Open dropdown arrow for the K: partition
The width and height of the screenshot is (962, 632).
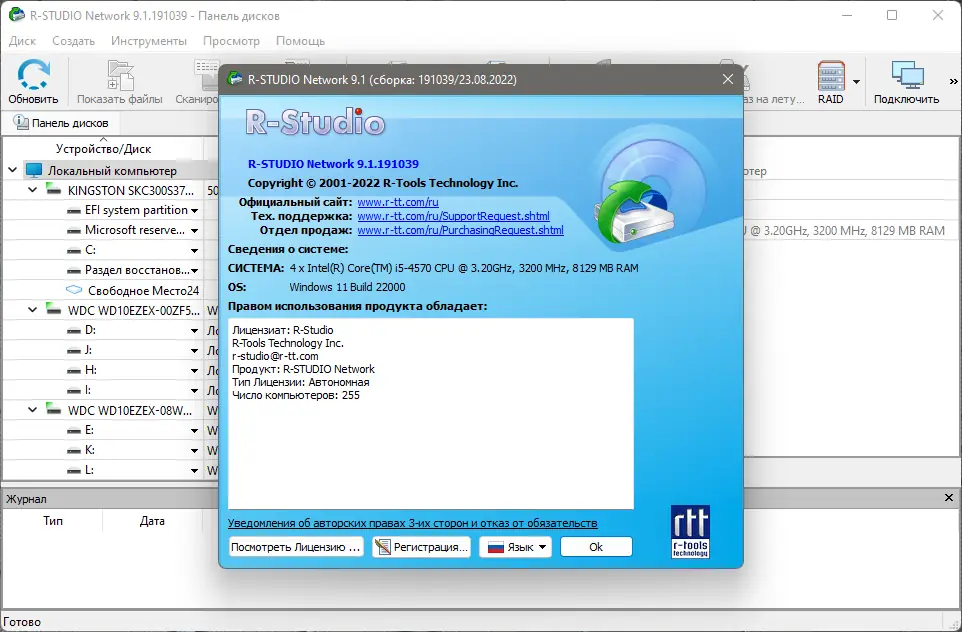click(194, 450)
